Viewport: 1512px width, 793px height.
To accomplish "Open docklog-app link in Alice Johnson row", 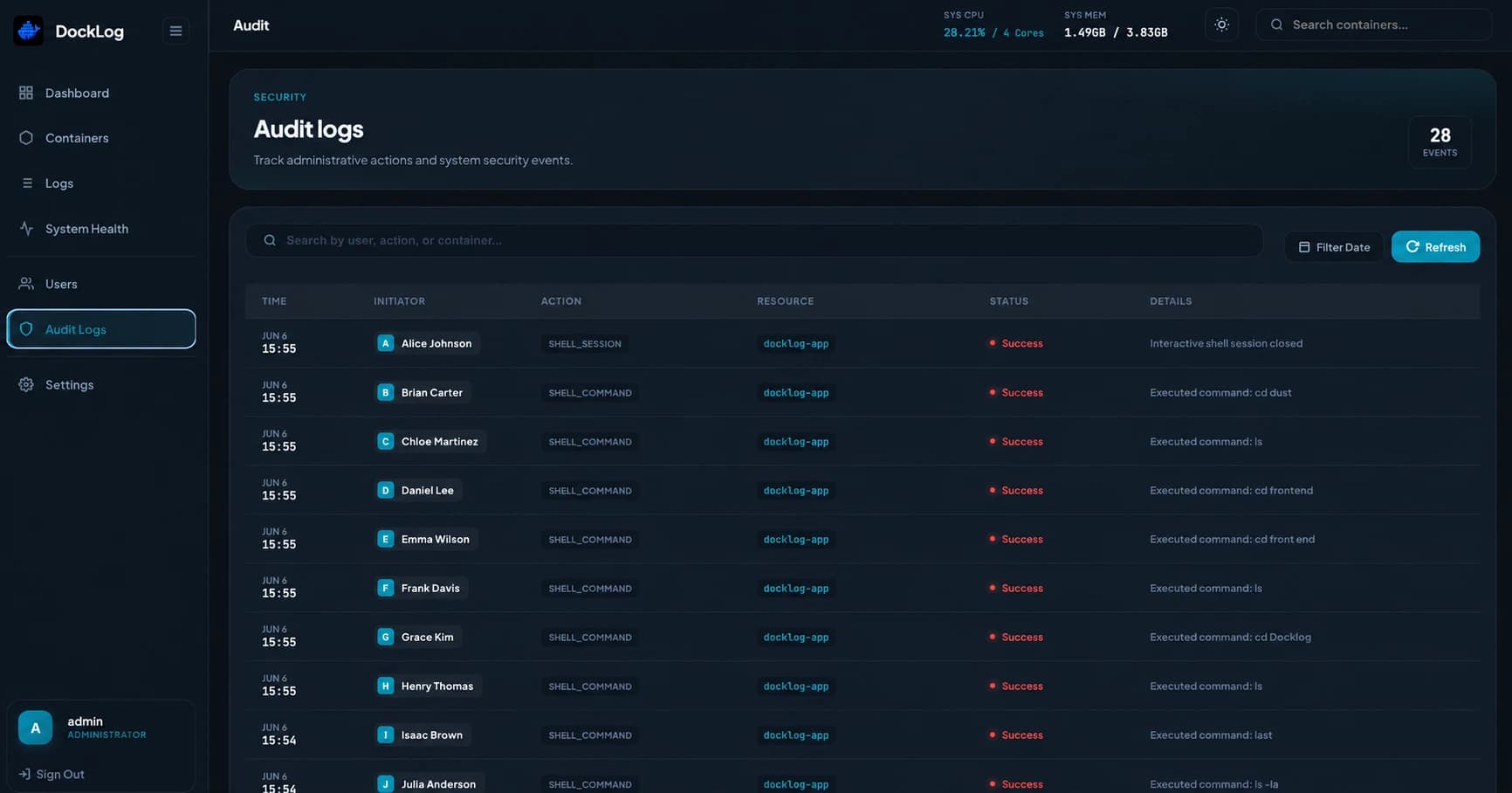I will click(x=796, y=343).
